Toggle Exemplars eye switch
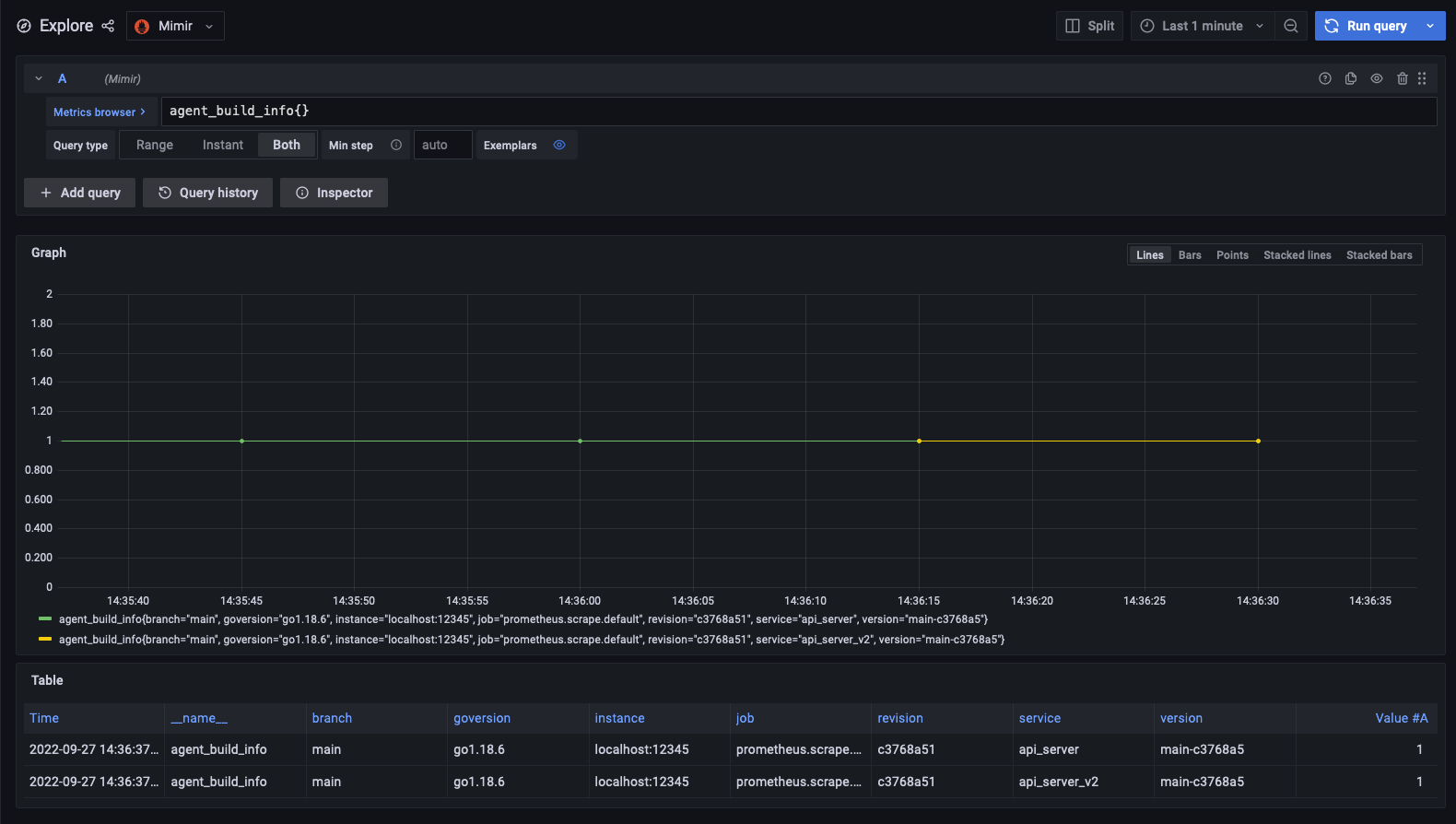 click(559, 146)
